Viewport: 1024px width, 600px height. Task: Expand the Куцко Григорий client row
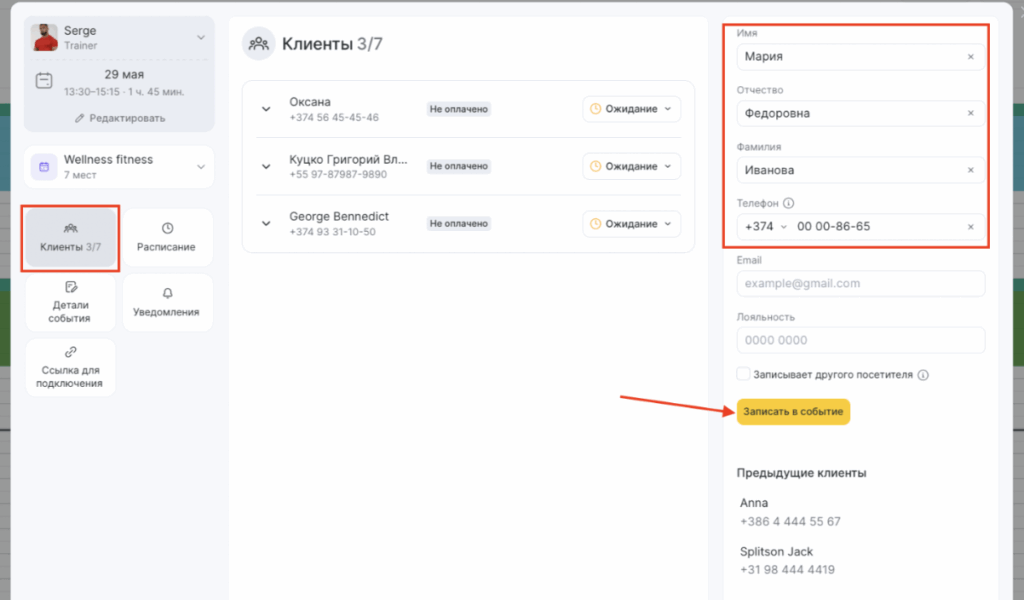tap(266, 167)
